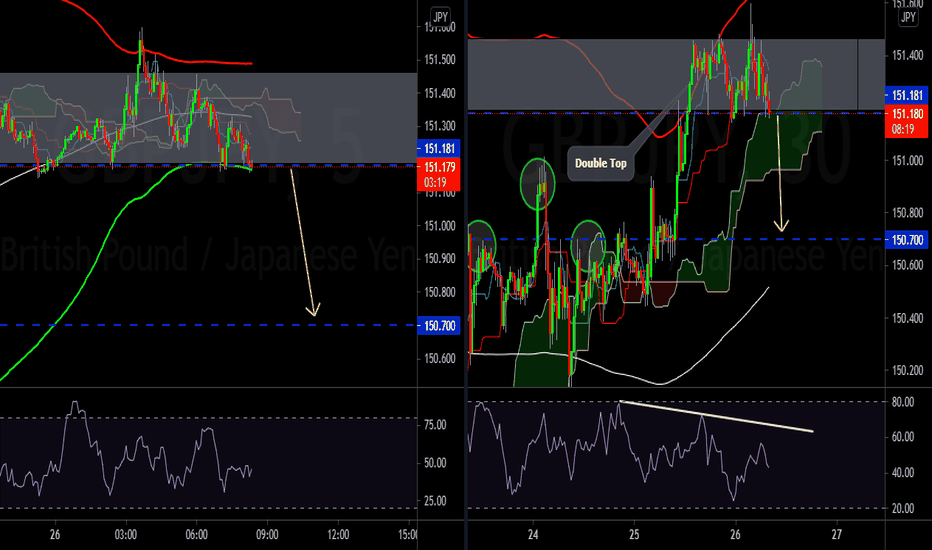The width and height of the screenshot is (932, 550).
Task: Click blue 151.181 price label on right chart
Action: [907, 95]
